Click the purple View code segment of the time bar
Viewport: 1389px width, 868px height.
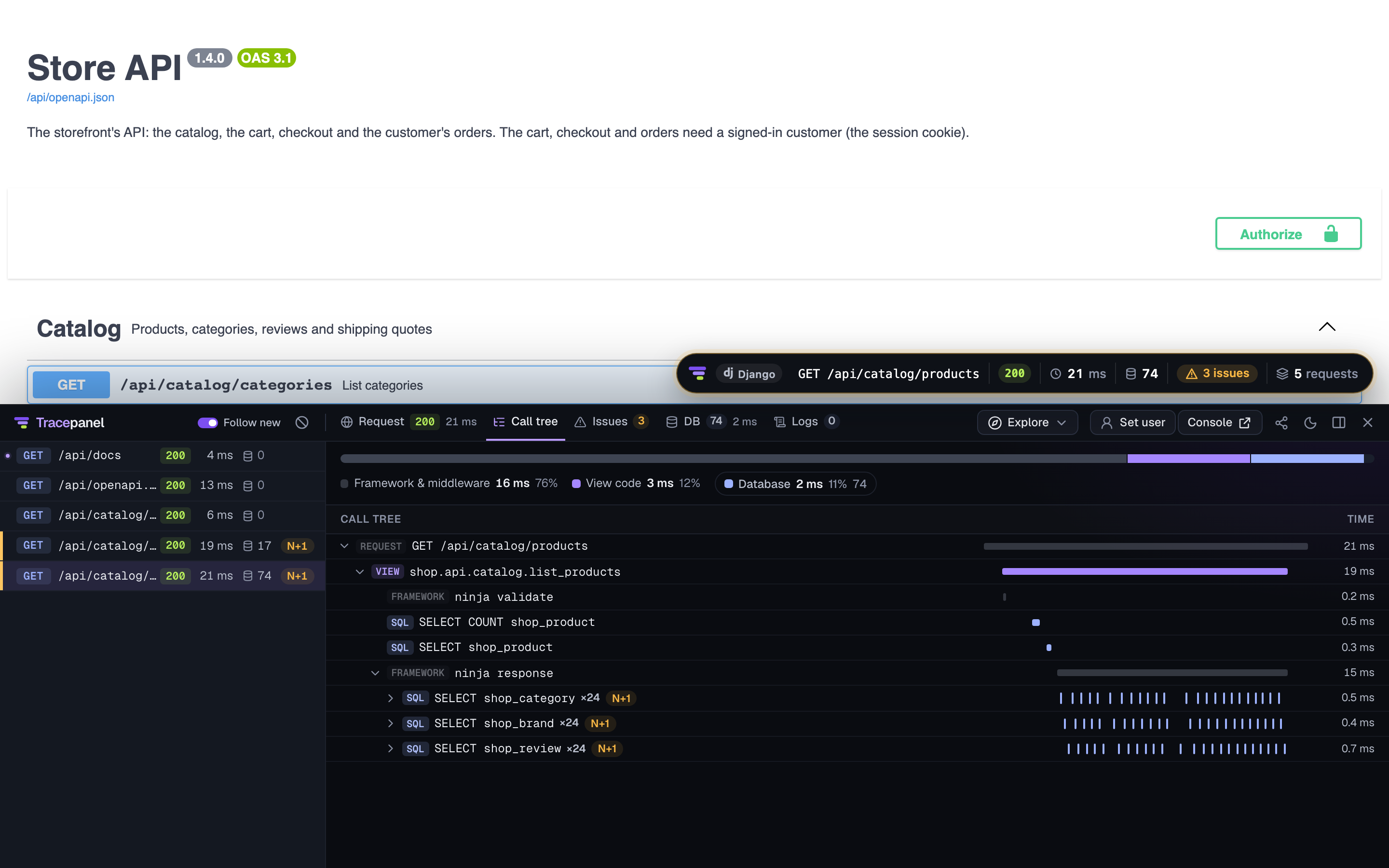click(1188, 459)
